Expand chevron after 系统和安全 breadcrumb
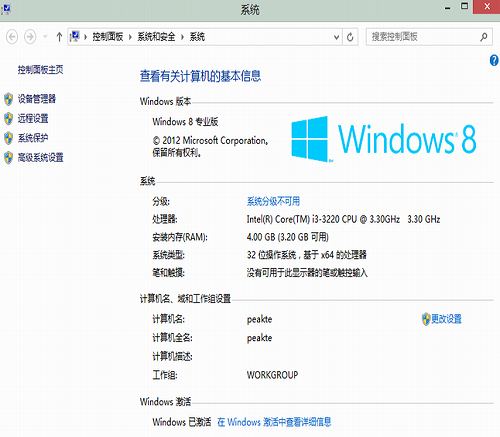Viewport: 500px width, 437px height. 182,37
